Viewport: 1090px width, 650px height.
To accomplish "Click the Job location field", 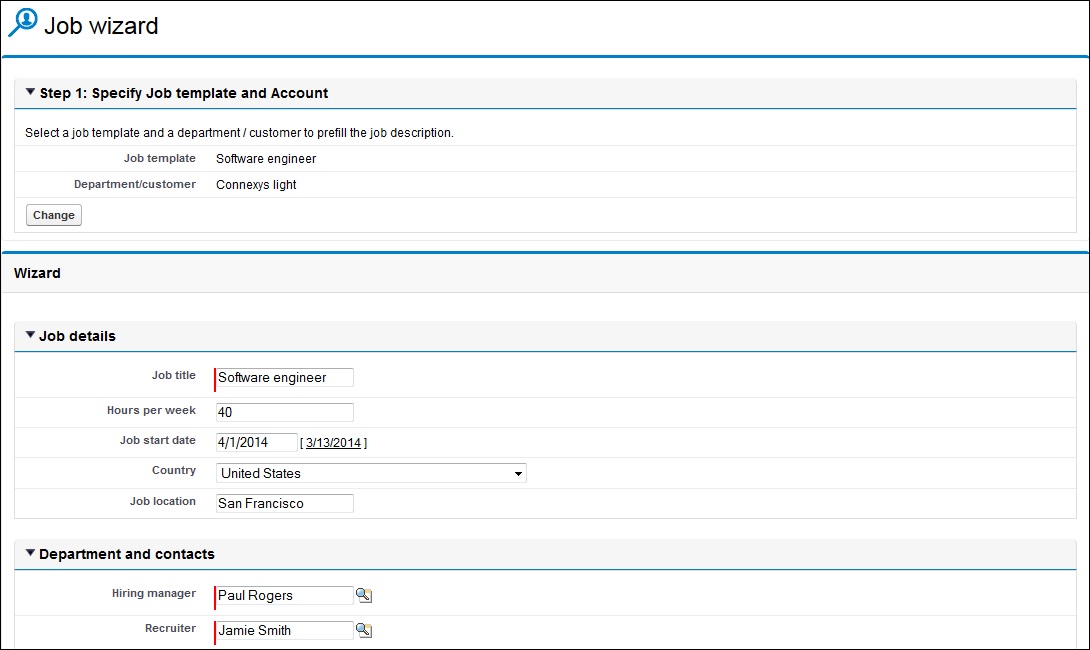I will click(x=284, y=503).
